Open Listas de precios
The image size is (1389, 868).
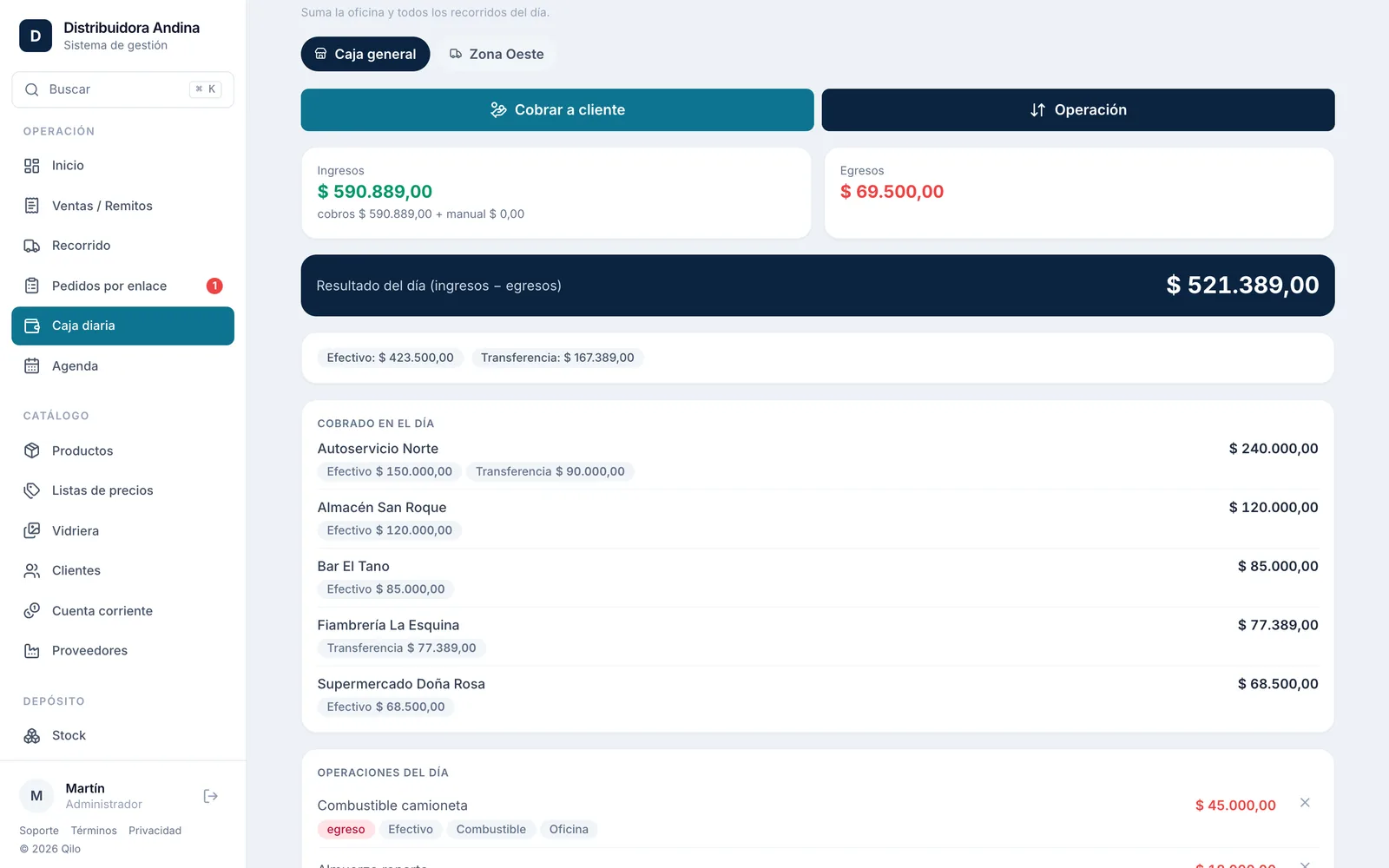point(122,490)
